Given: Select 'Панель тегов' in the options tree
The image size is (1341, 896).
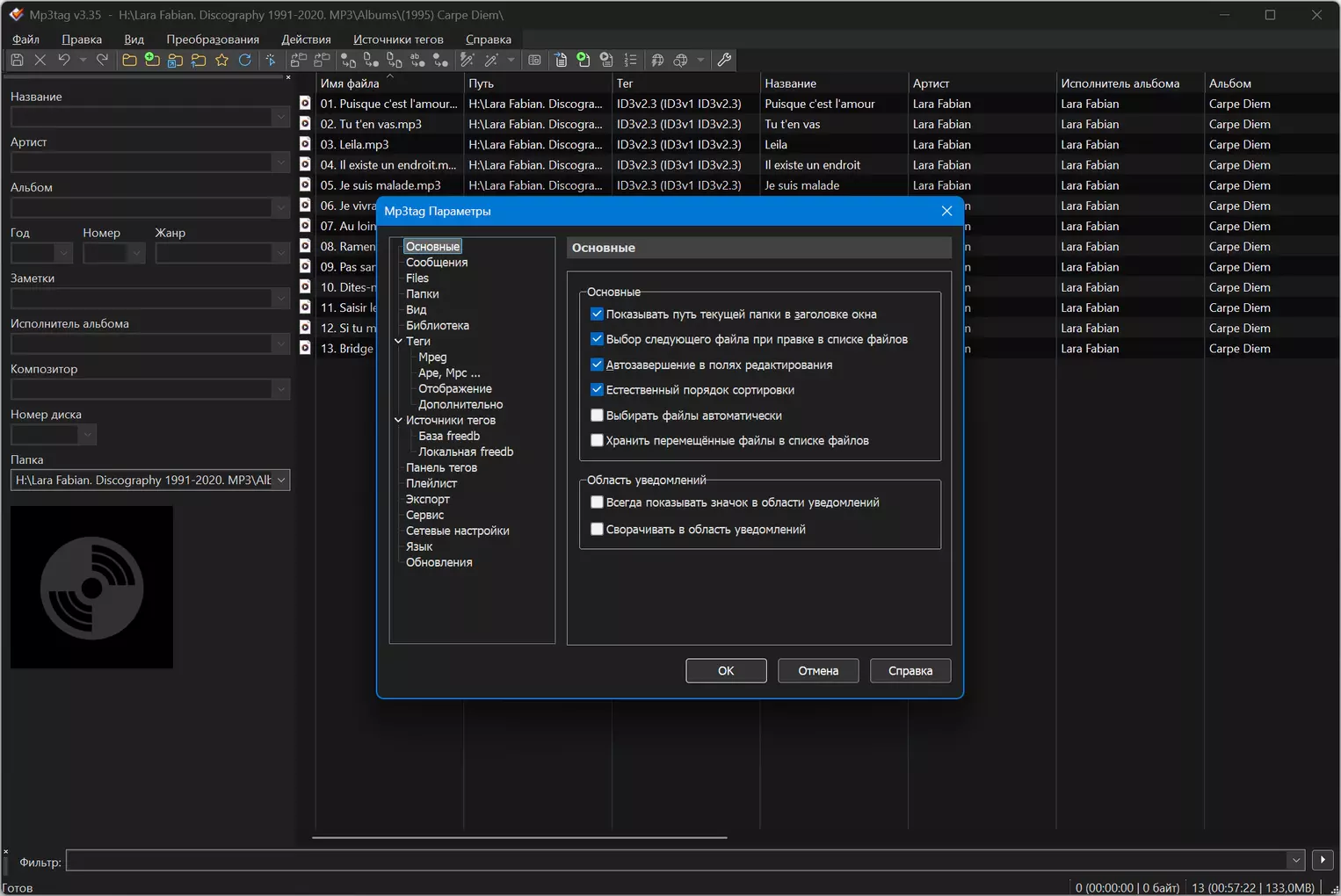Looking at the screenshot, I should [x=441, y=467].
